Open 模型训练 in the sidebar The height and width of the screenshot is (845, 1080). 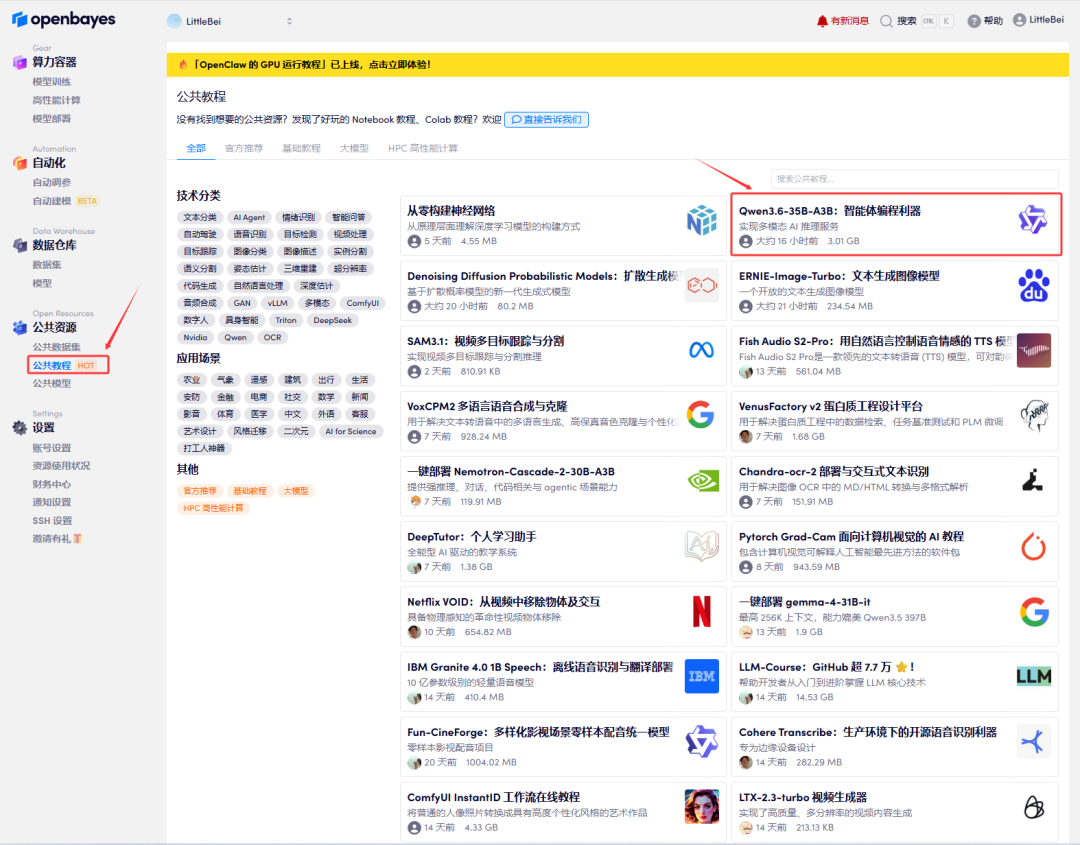(x=52, y=81)
